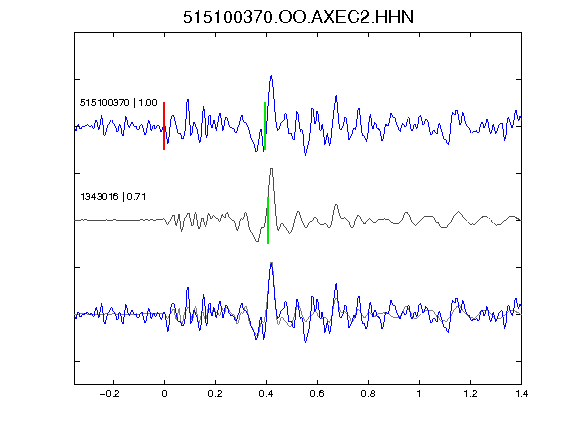Click the label 1343016 | 0.71
The image size is (576, 432).
click(113, 197)
